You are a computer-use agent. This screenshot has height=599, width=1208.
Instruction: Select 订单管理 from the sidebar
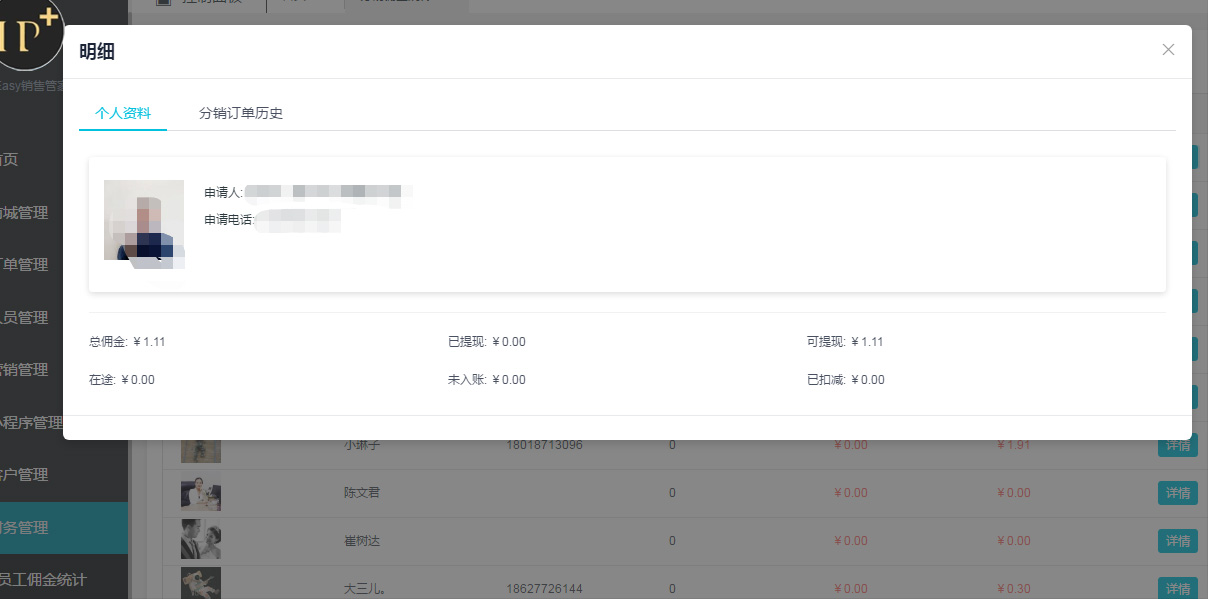coord(26,265)
